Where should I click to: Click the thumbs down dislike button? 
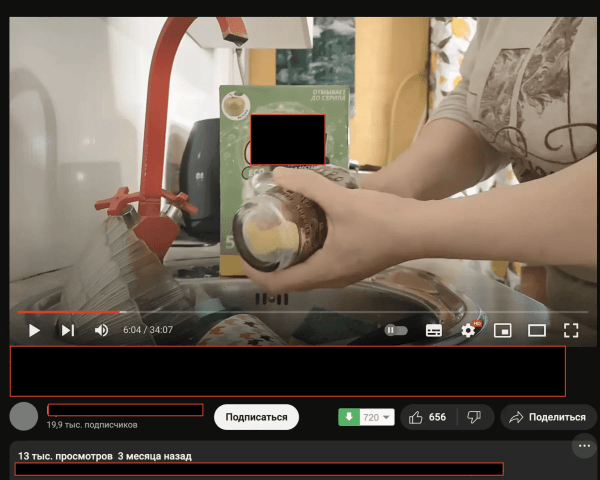(x=475, y=417)
